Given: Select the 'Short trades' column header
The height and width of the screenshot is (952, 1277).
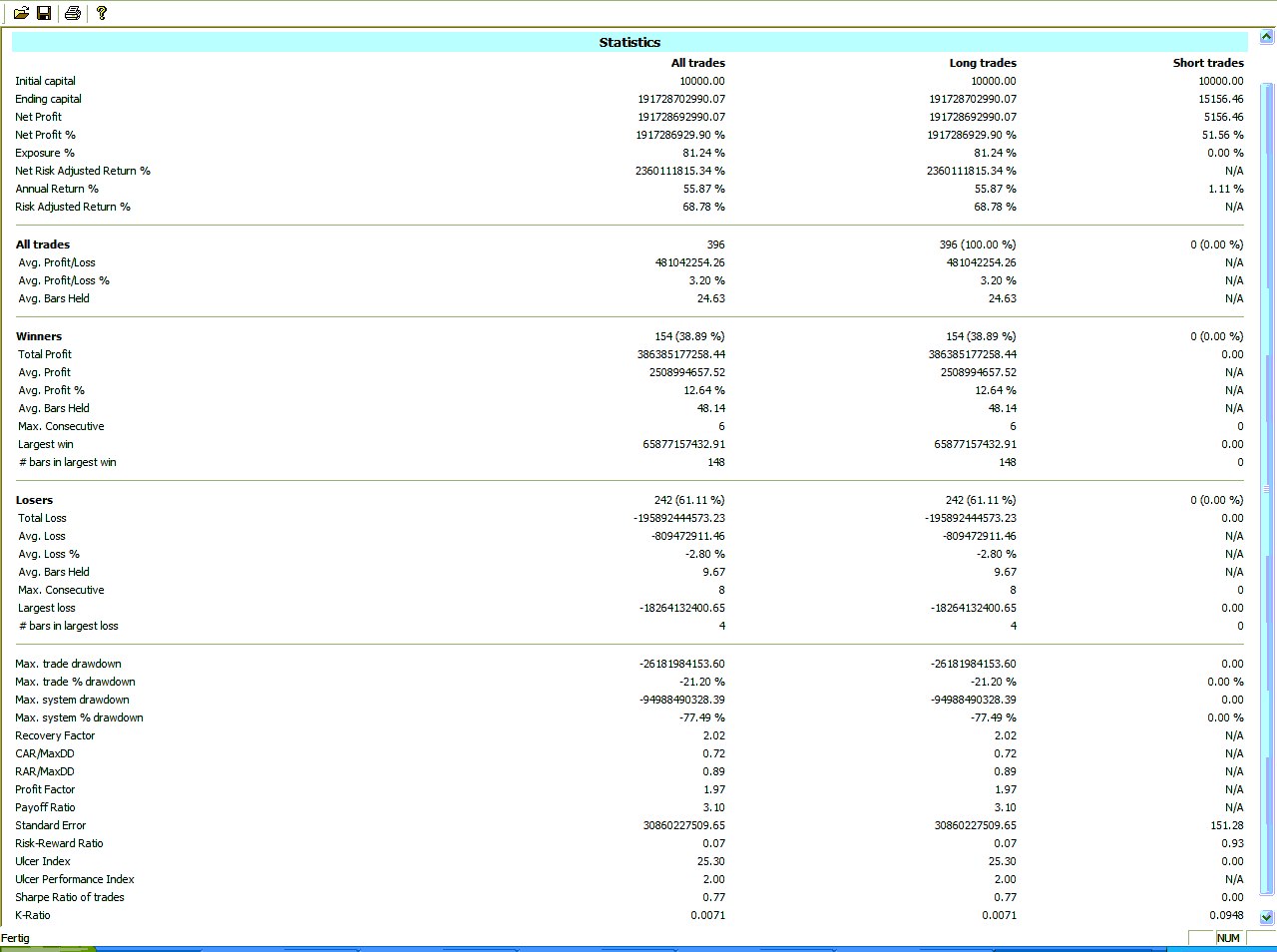Looking at the screenshot, I should click(1208, 63).
